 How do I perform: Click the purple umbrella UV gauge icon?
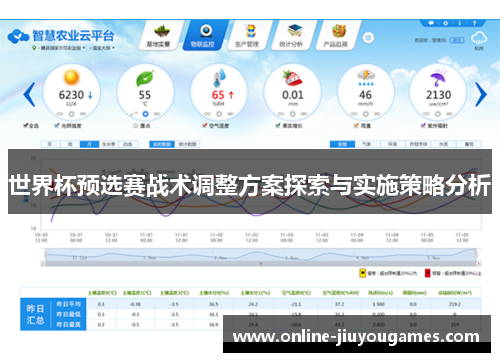coord(439,78)
